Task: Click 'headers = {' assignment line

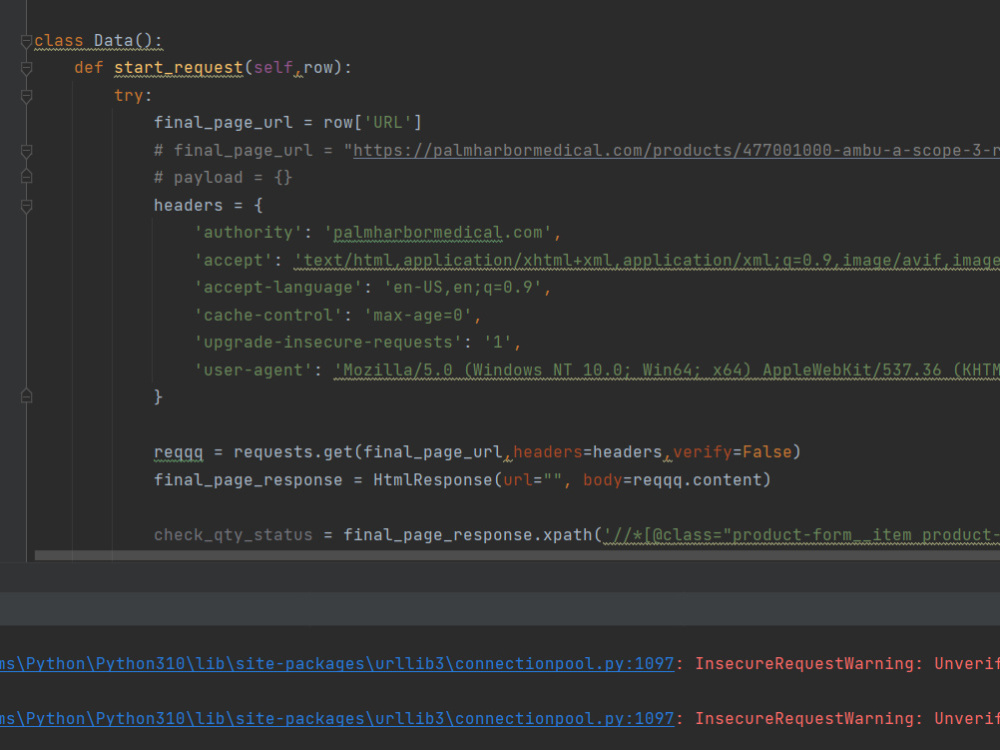Action: coord(208,205)
